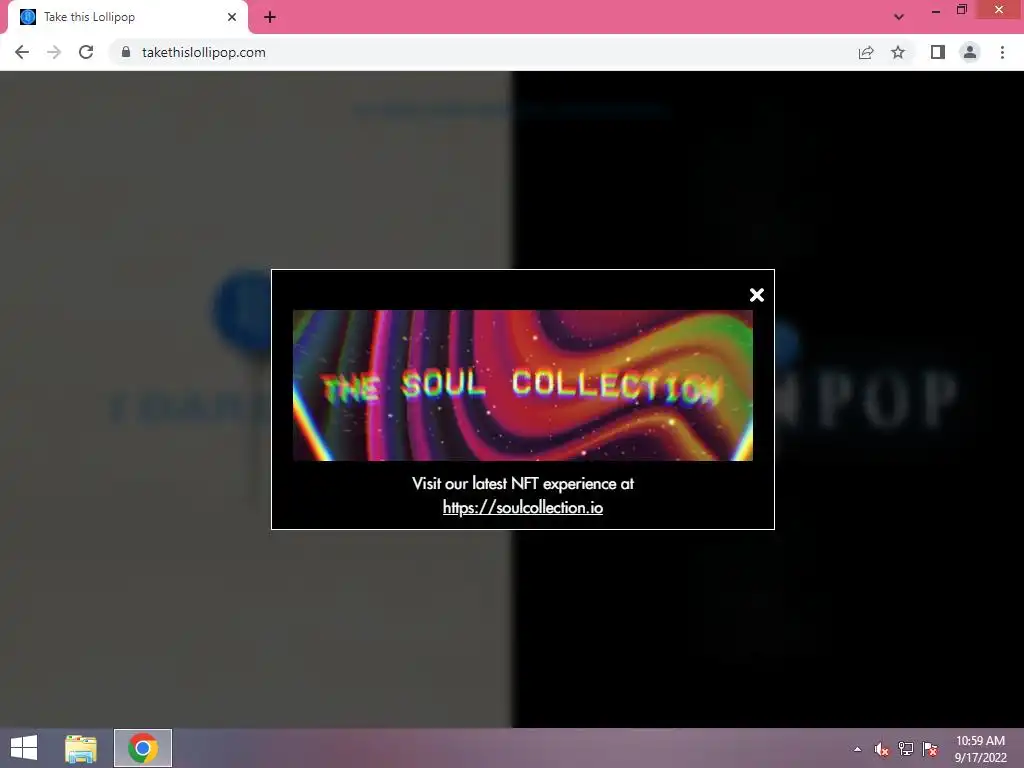Toggle the Chrome side panel
Image resolution: width=1024 pixels, height=768 pixels.
(x=938, y=52)
